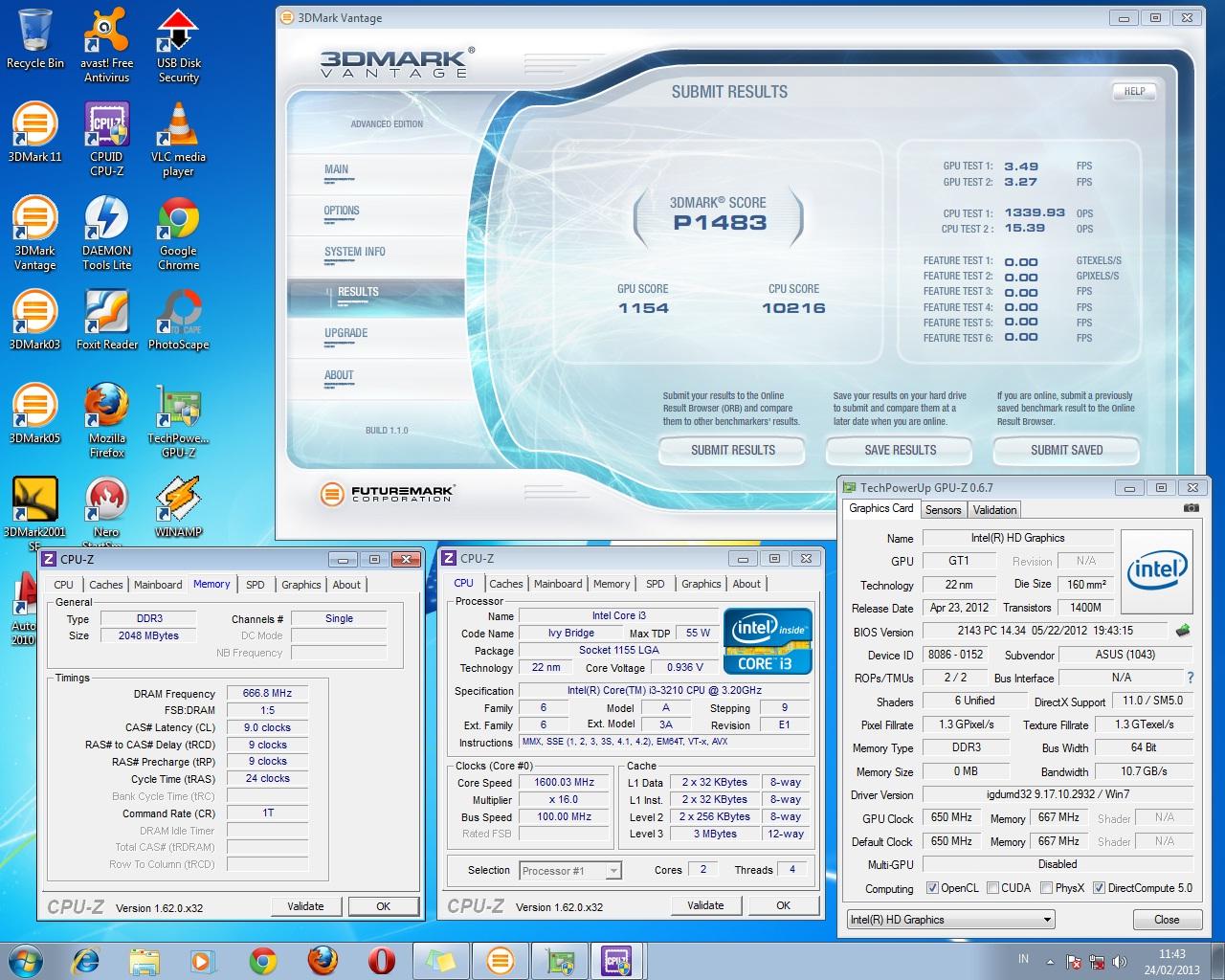Click the HELP button in 3DMark Vantage

[1134, 92]
